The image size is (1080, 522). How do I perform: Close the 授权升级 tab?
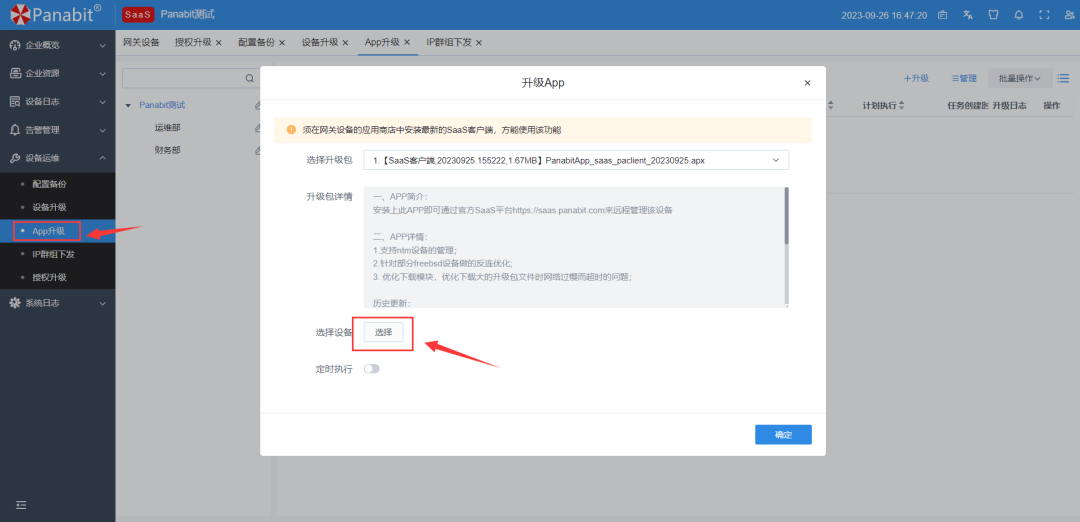[218, 43]
